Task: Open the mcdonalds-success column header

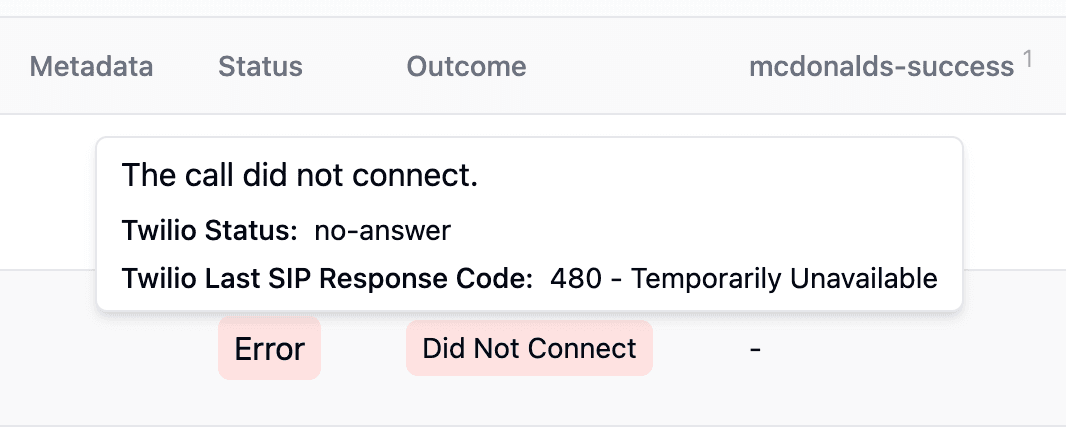Action: point(881,67)
